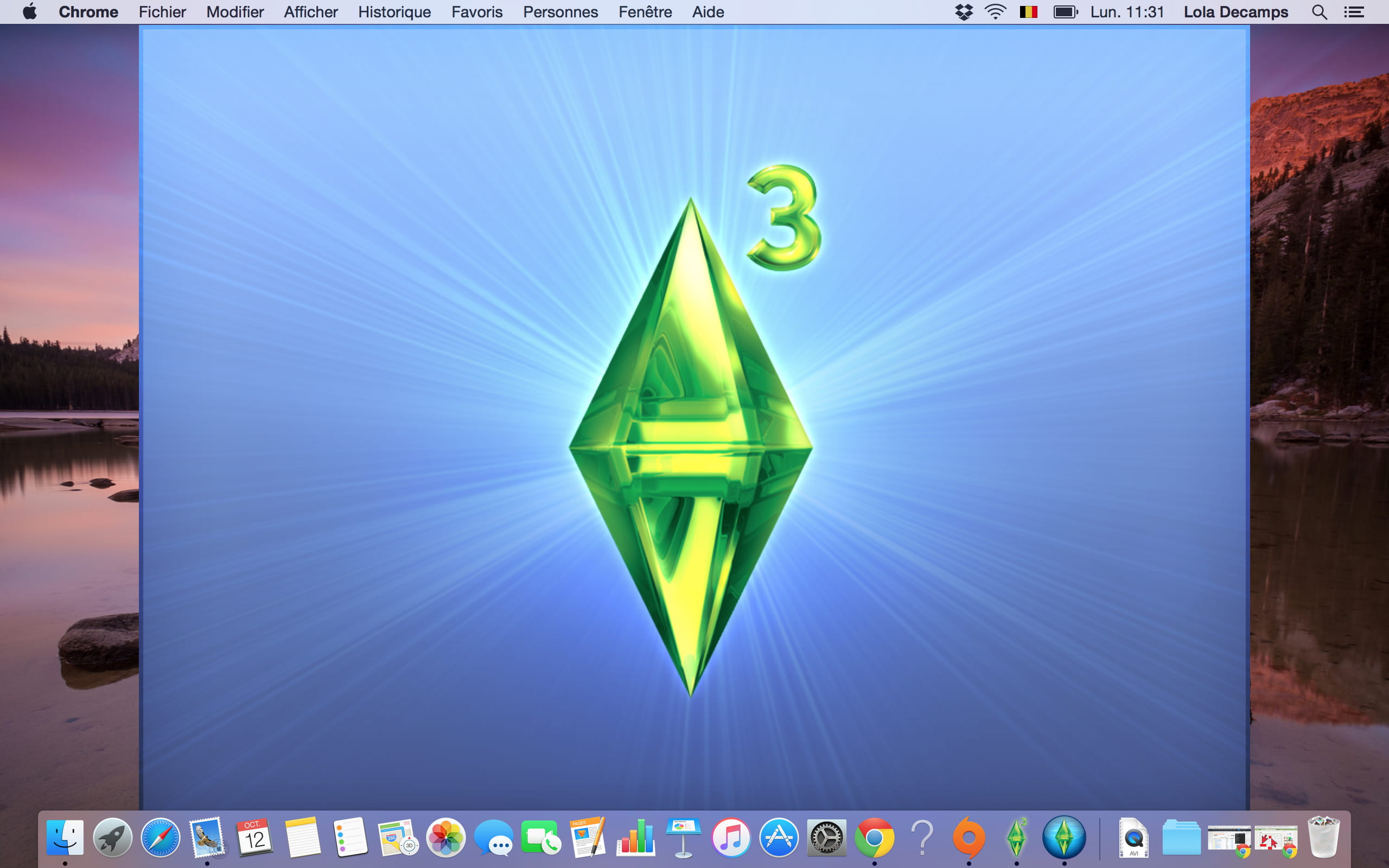Restore minimized Chrome window with dark panel

[1229, 840]
